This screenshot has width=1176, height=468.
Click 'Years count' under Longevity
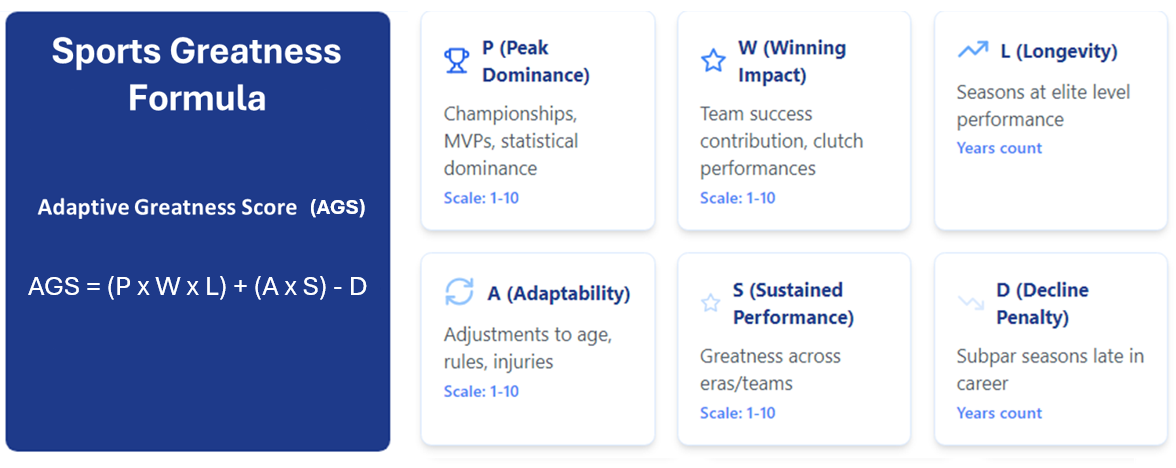click(999, 148)
